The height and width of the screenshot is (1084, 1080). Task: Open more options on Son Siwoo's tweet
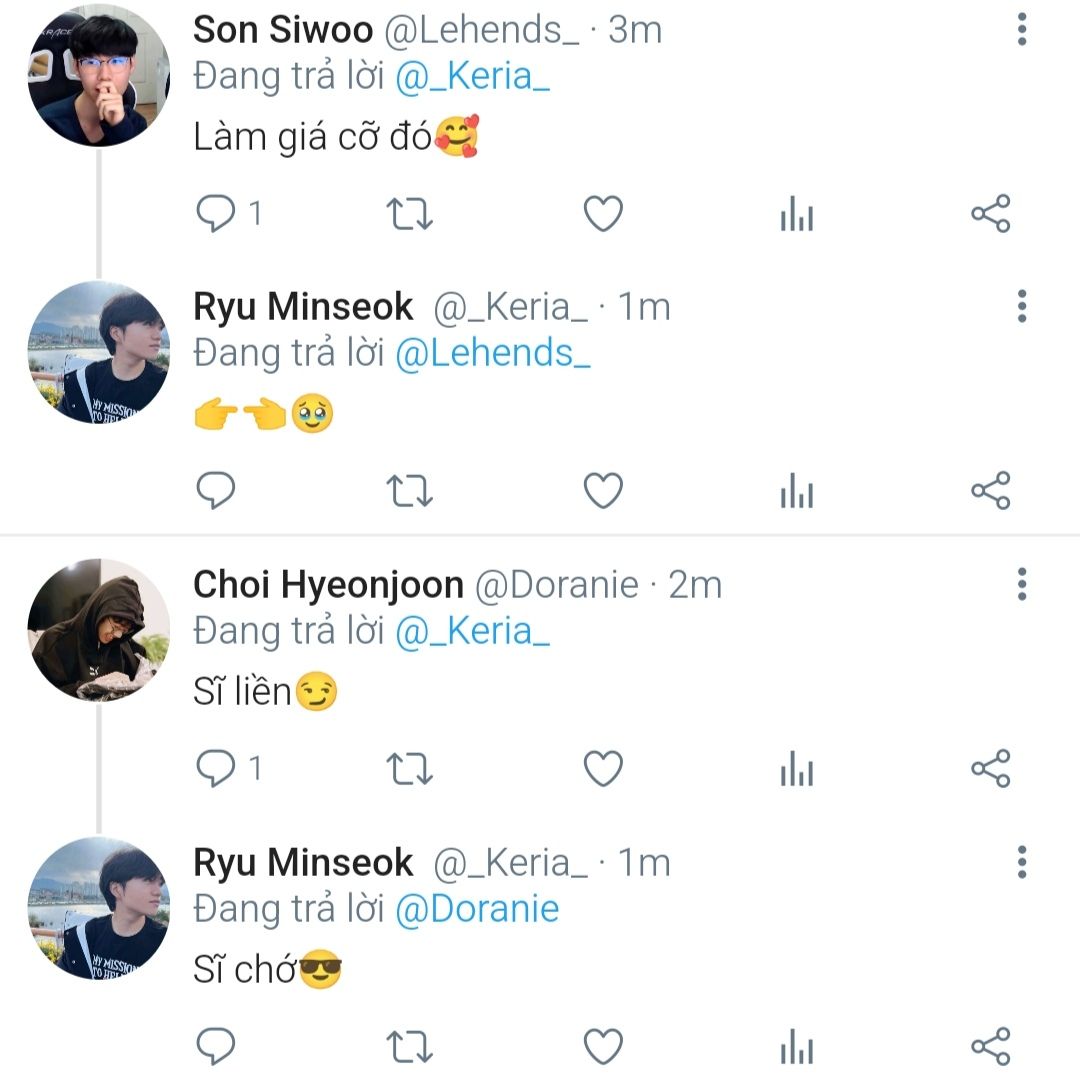coord(1021,30)
